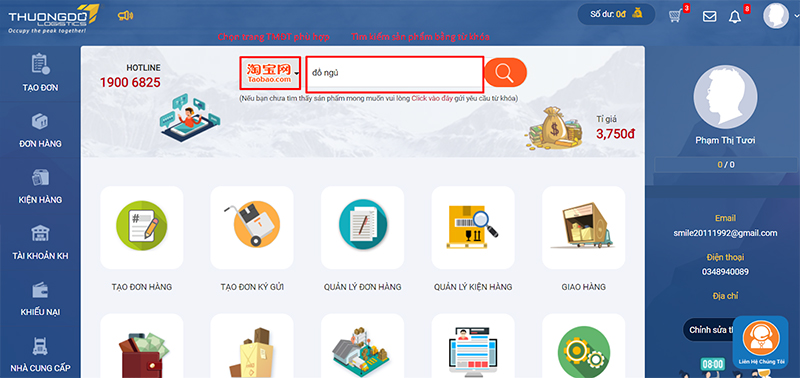Select KHIẾU NẠI in the sidebar
The height and width of the screenshot is (378, 800).
40,298
